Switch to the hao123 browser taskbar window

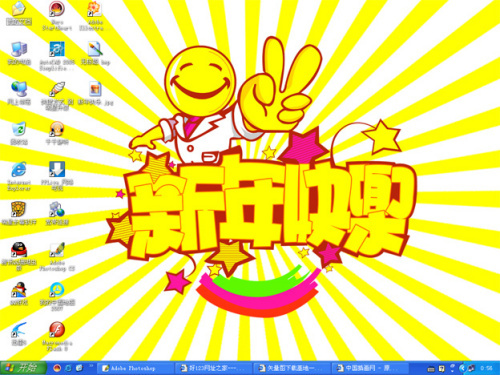[x=212, y=368]
